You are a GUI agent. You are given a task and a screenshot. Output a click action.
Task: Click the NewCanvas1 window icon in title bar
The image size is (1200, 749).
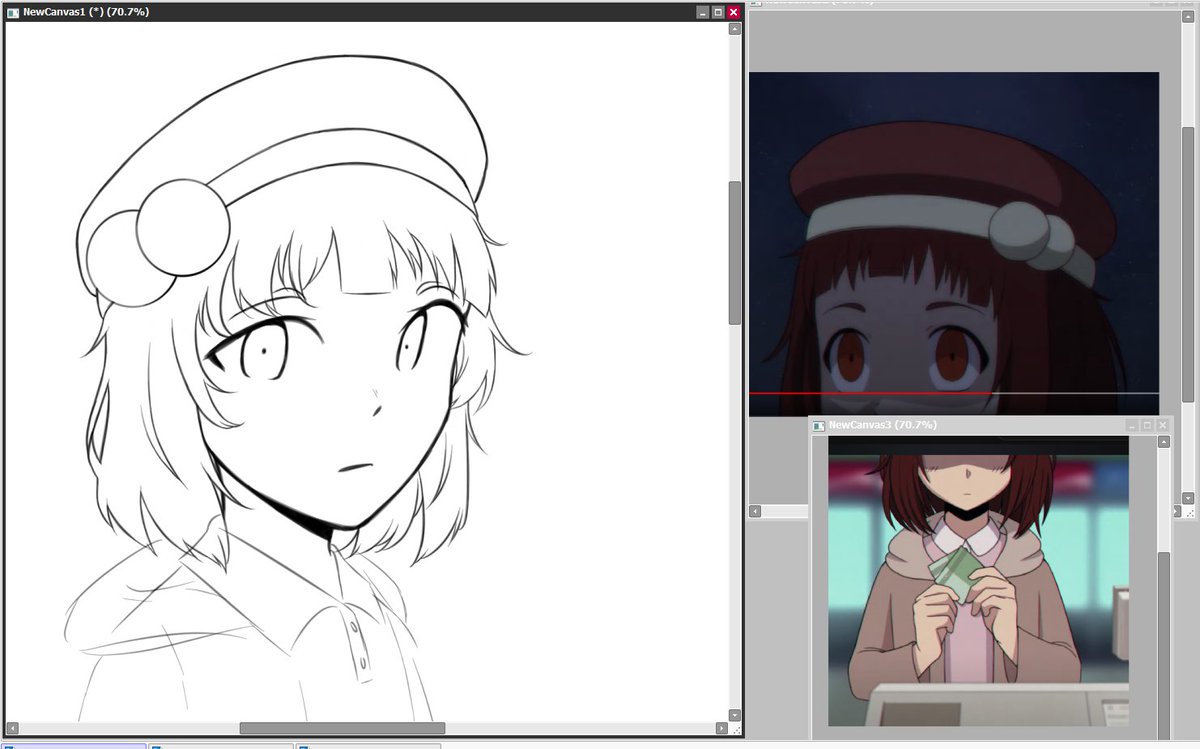(13, 12)
